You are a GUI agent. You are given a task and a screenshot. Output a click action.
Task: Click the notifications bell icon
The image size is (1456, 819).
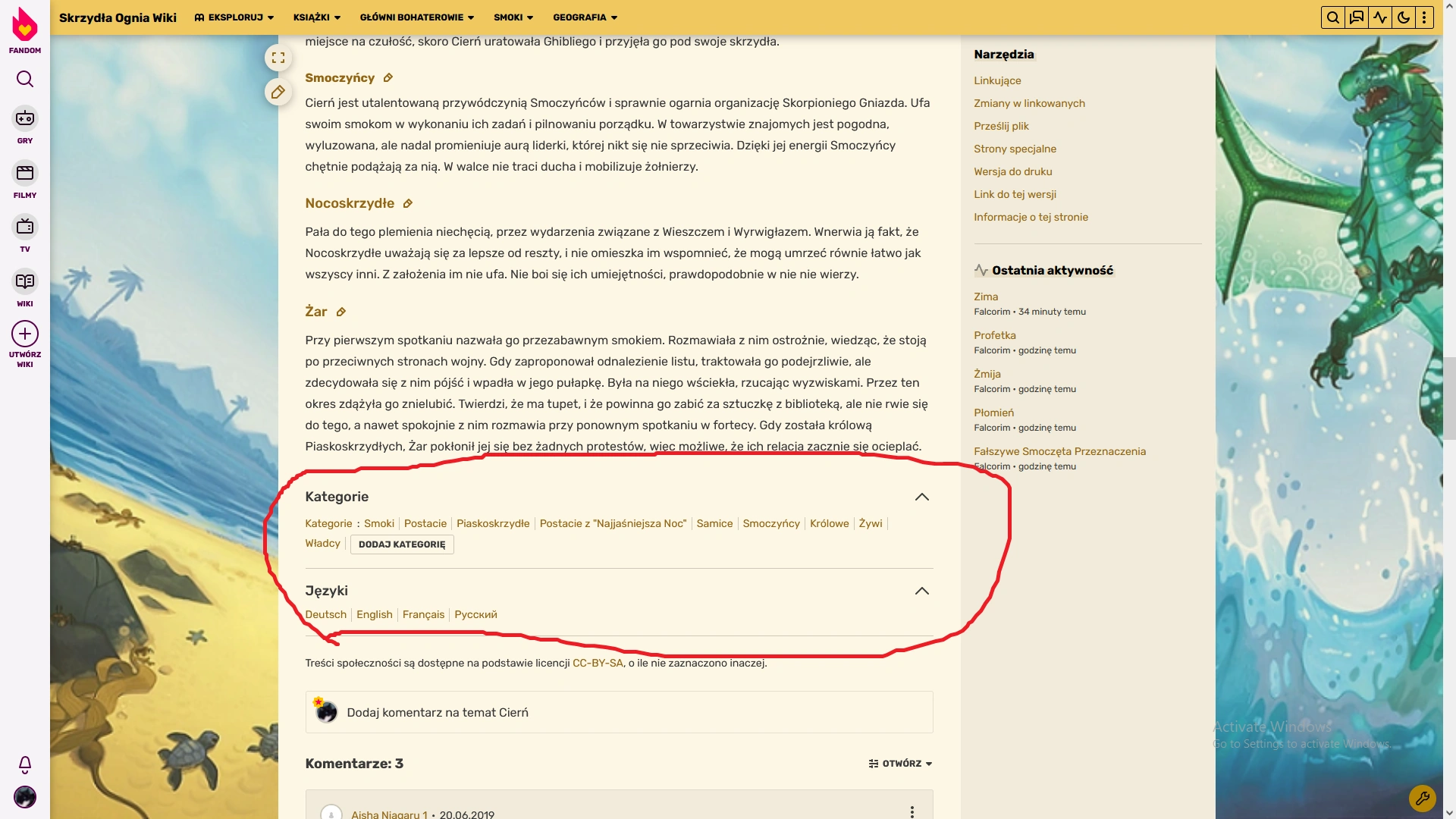pos(25,764)
